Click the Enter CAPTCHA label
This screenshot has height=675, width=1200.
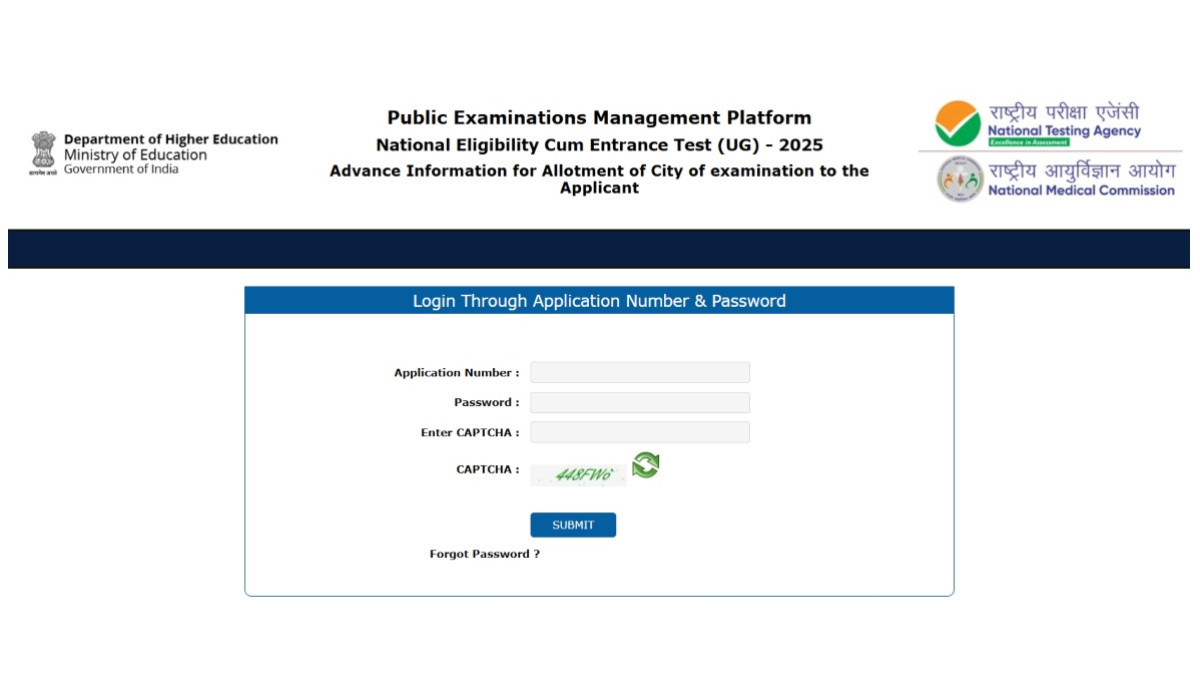(469, 433)
